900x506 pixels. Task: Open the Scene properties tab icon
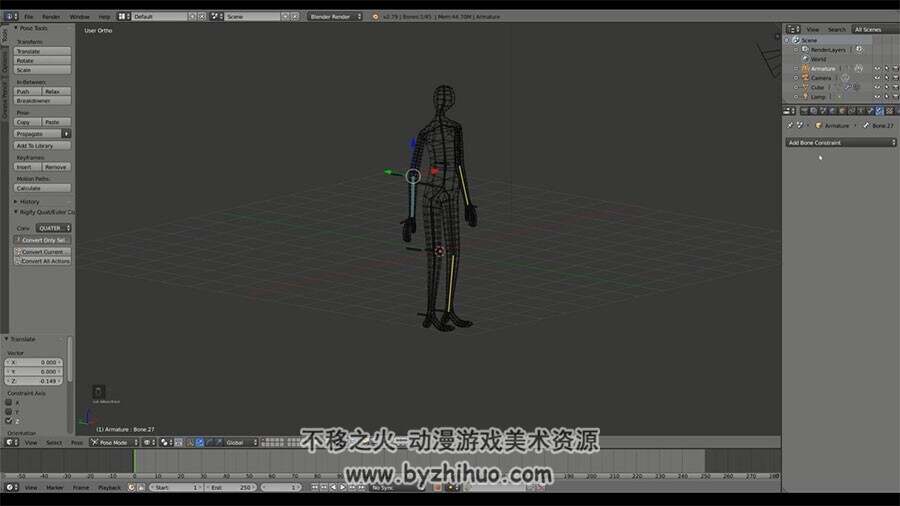pyautogui.click(x=824, y=111)
